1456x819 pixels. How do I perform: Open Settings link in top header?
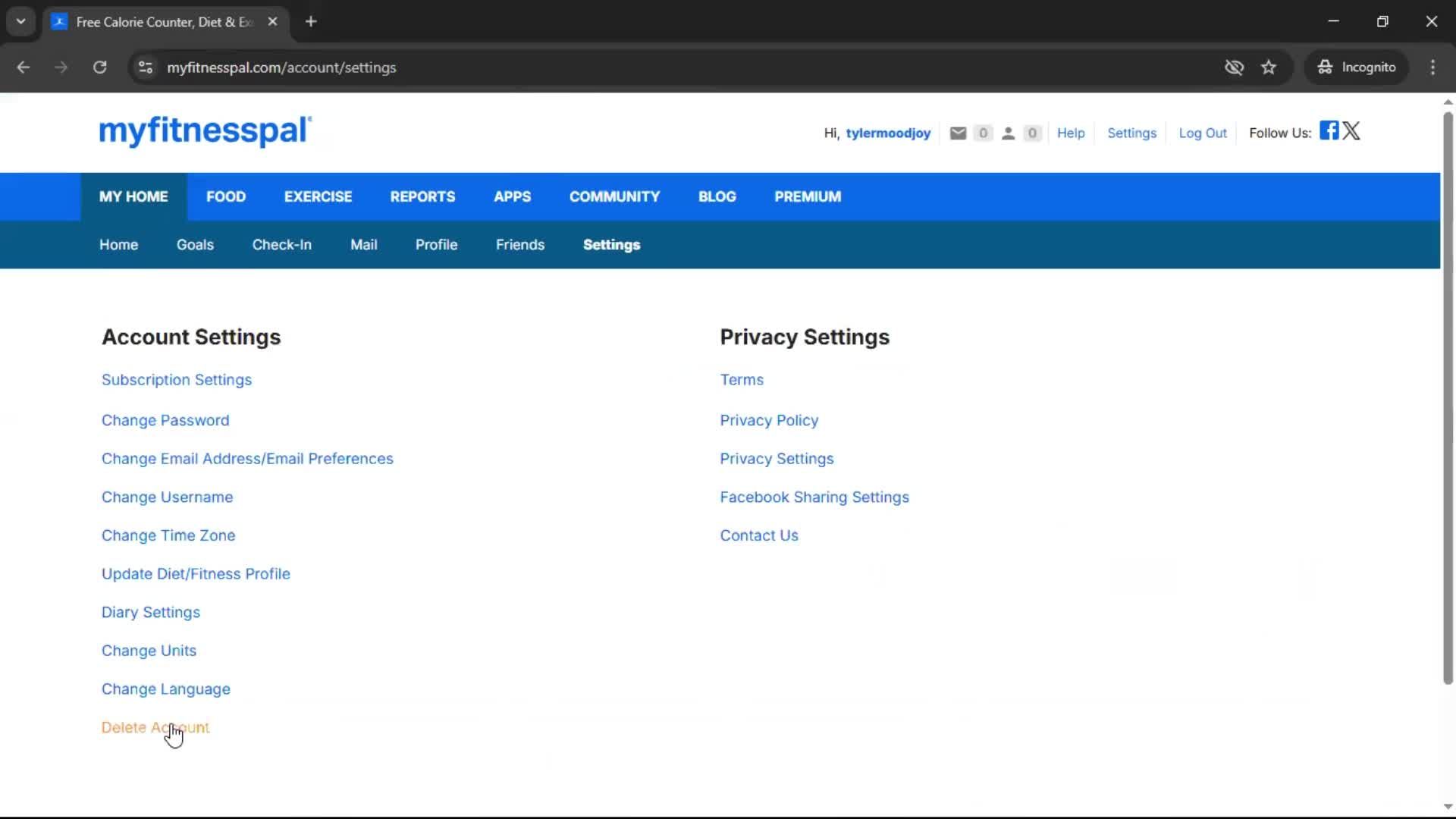point(1131,133)
